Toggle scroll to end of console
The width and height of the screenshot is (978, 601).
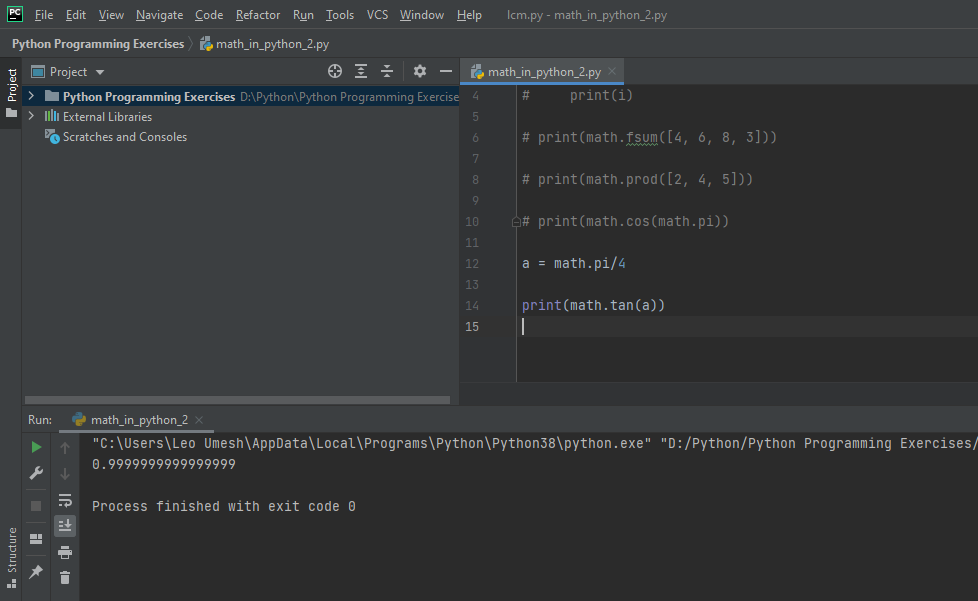coord(65,526)
